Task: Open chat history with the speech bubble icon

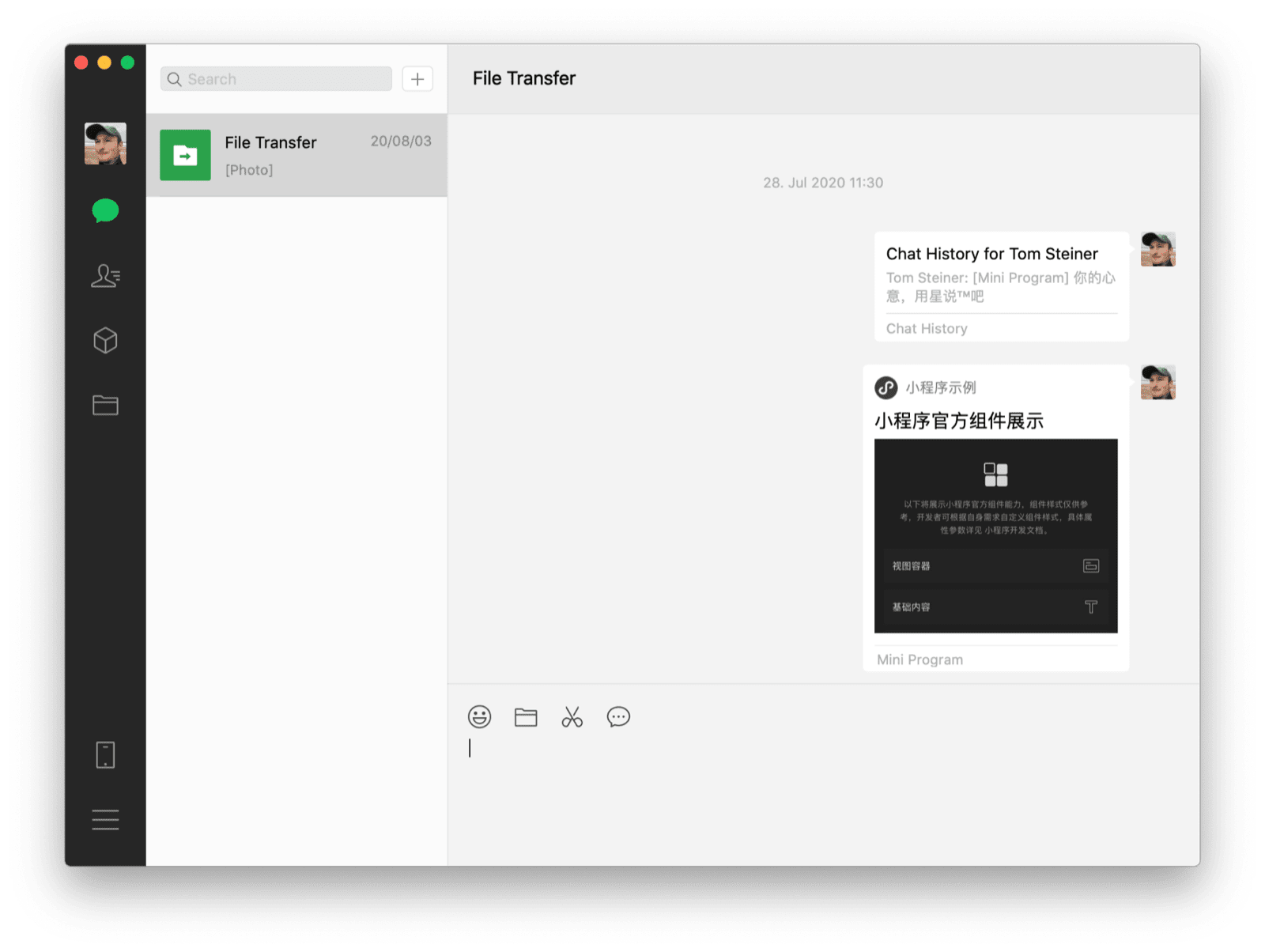Action: 619,717
